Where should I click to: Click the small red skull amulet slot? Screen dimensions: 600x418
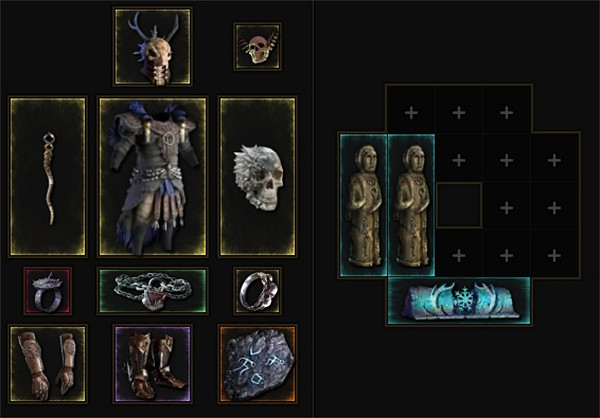[258, 46]
